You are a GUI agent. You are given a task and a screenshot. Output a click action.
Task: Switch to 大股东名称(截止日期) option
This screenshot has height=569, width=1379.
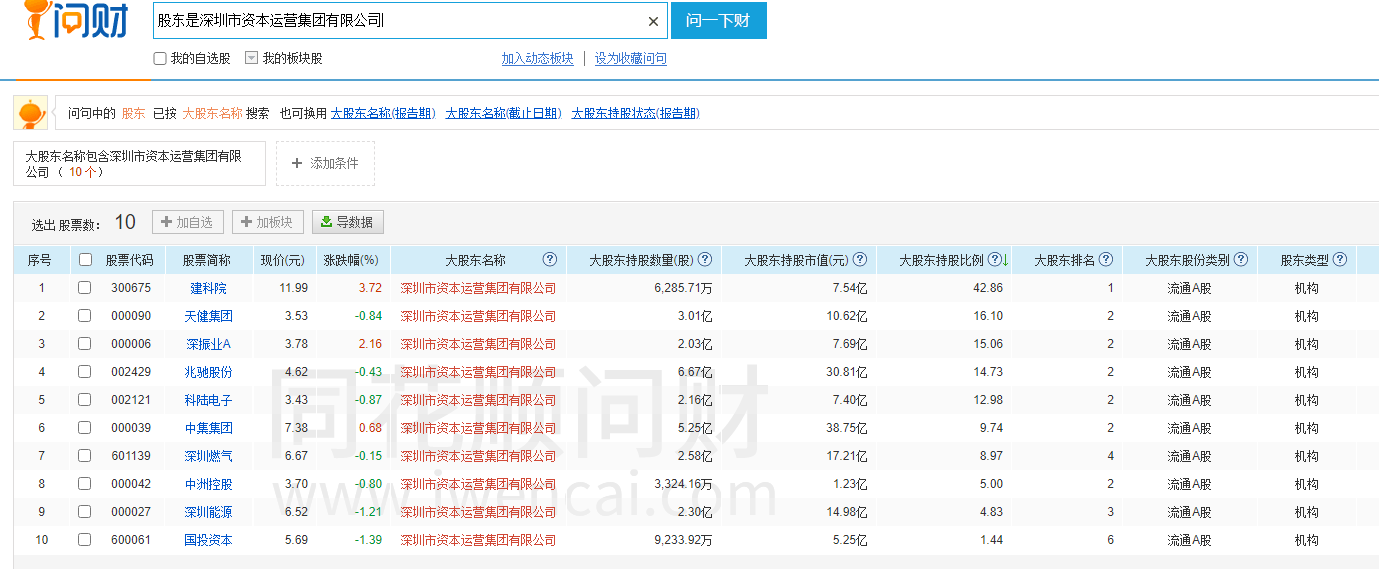coord(503,113)
